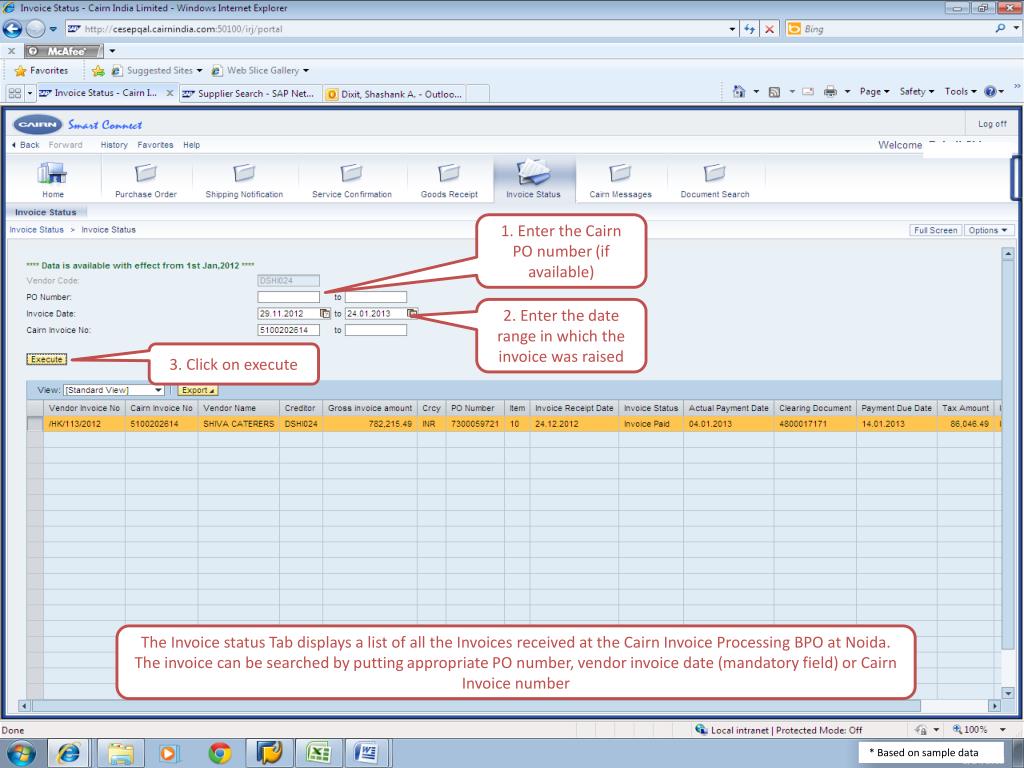The height and width of the screenshot is (768, 1024).
Task: Open the address bar history dropdown arrow
Action: pyautogui.click(x=732, y=29)
